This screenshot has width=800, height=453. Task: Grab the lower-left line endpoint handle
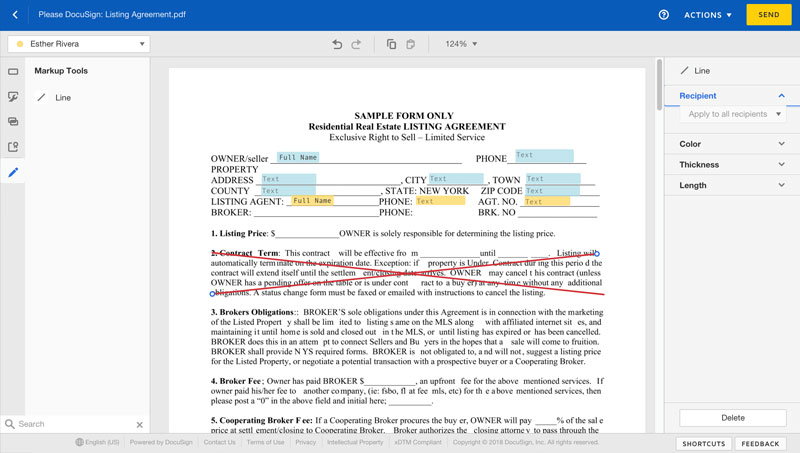pos(212,294)
